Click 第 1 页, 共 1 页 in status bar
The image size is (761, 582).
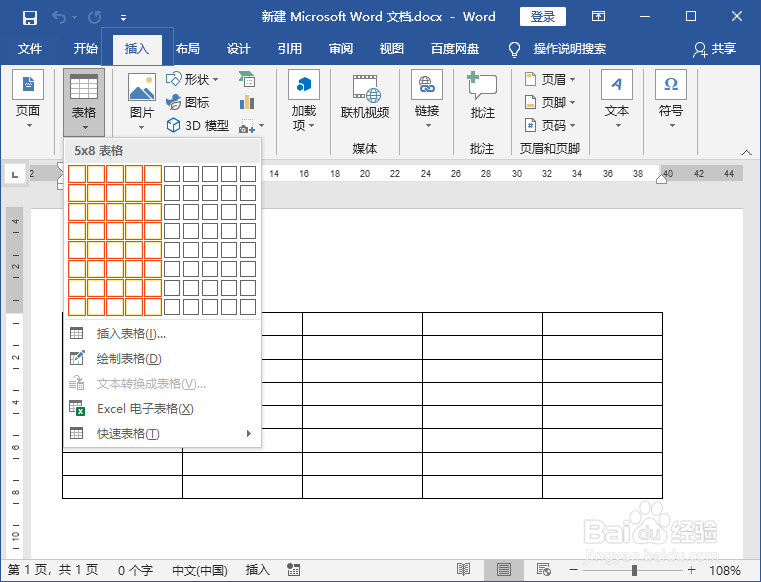53,570
